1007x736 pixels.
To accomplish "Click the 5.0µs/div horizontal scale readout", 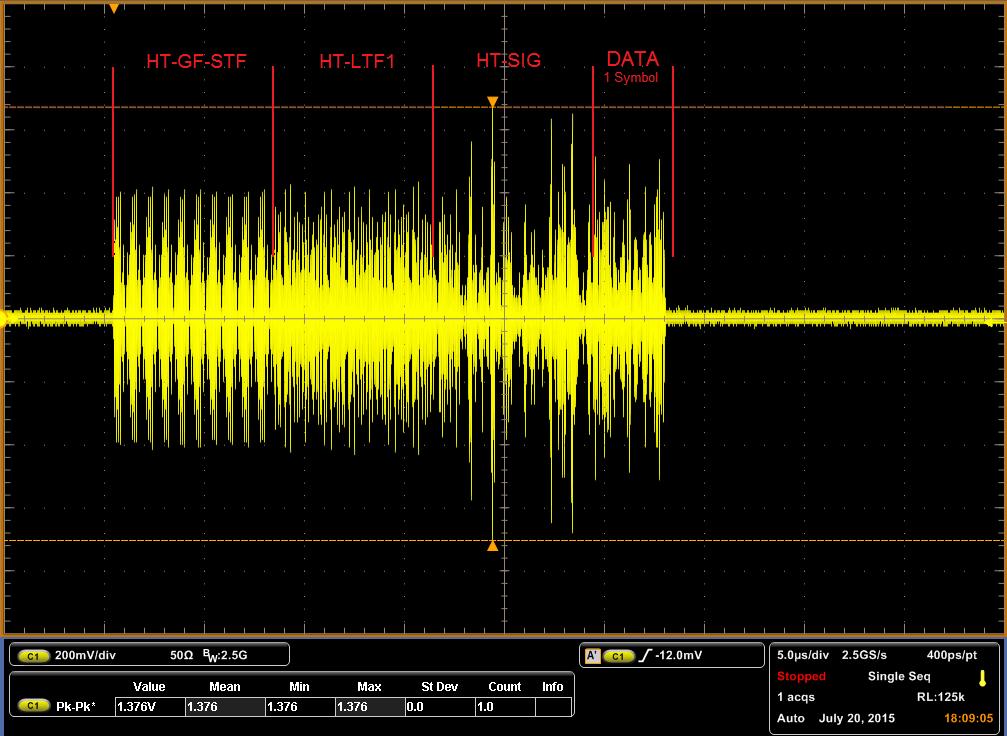I will pos(803,655).
